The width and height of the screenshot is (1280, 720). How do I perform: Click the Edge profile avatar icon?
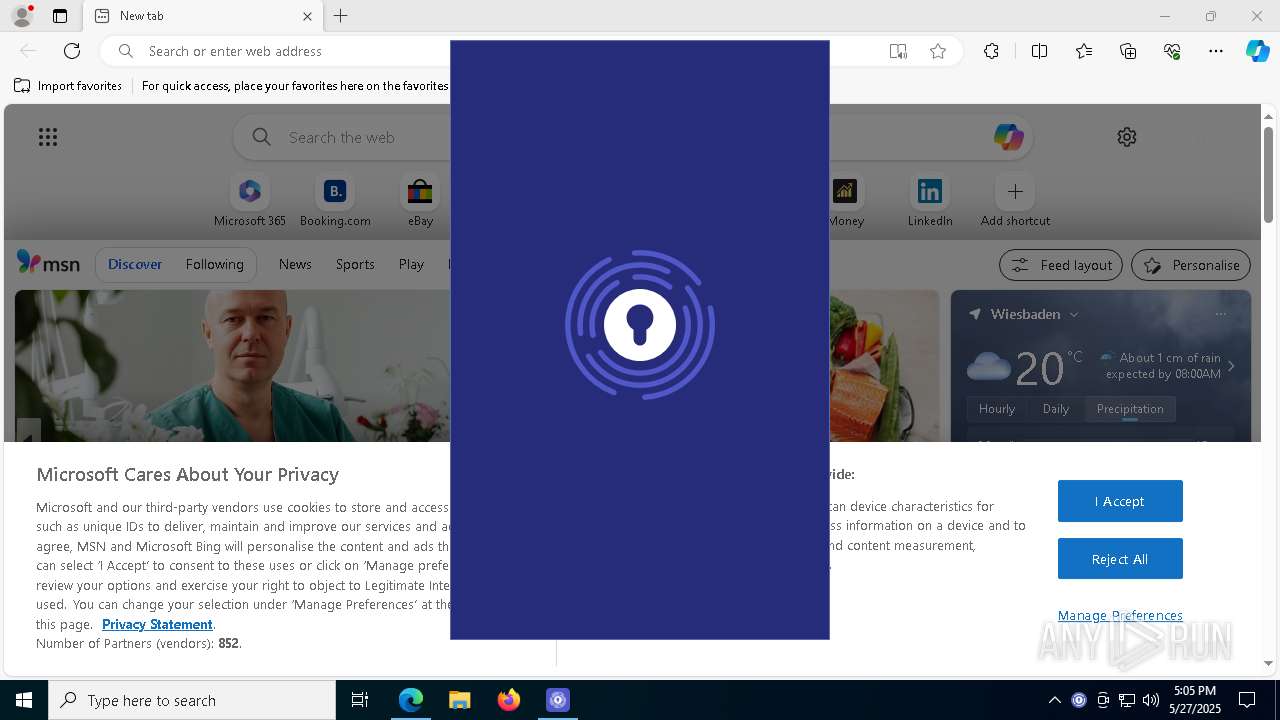pyautogui.click(x=21, y=16)
